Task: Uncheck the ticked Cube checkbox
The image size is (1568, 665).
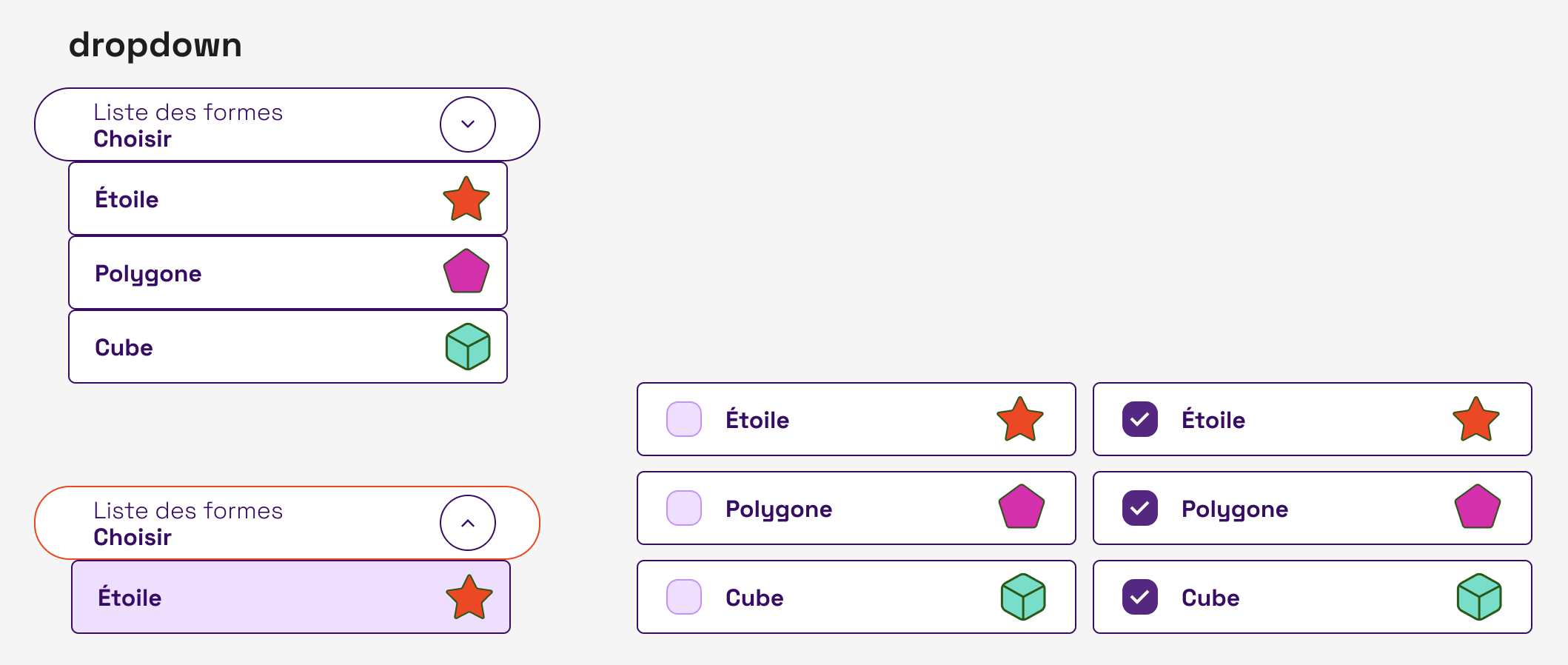Action: (1140, 597)
